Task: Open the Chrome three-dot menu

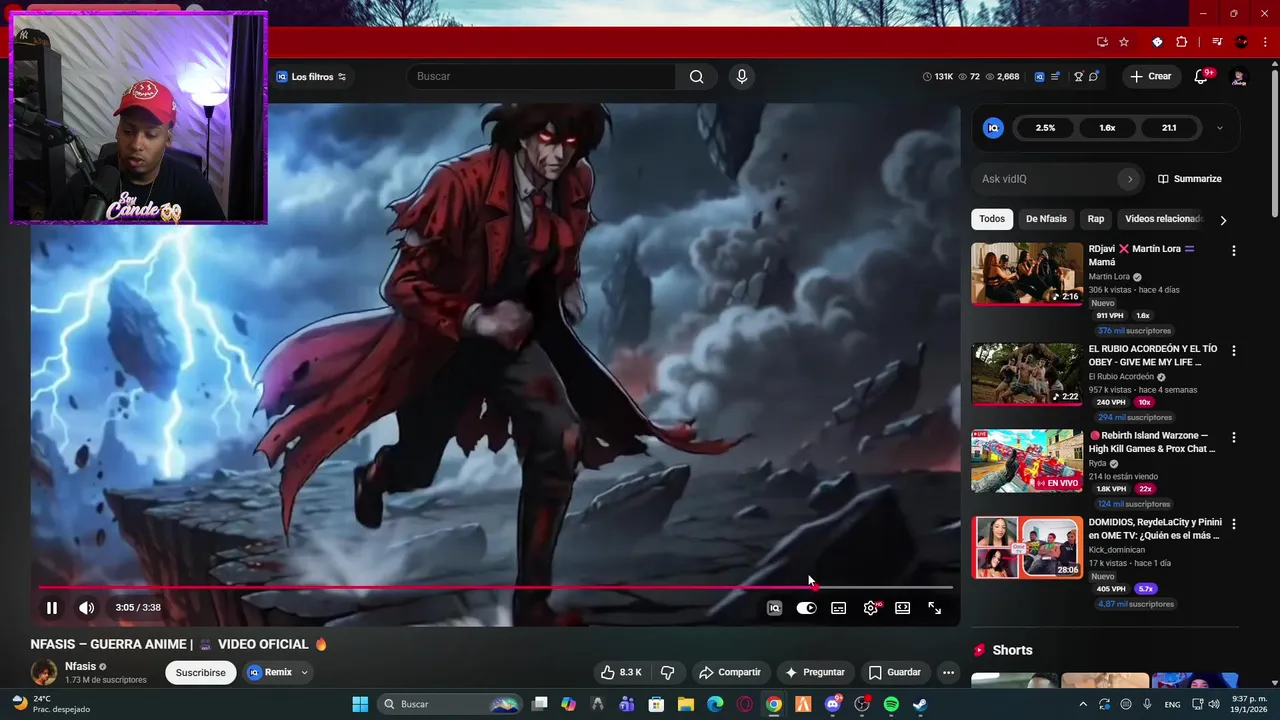Action: (x=1264, y=42)
